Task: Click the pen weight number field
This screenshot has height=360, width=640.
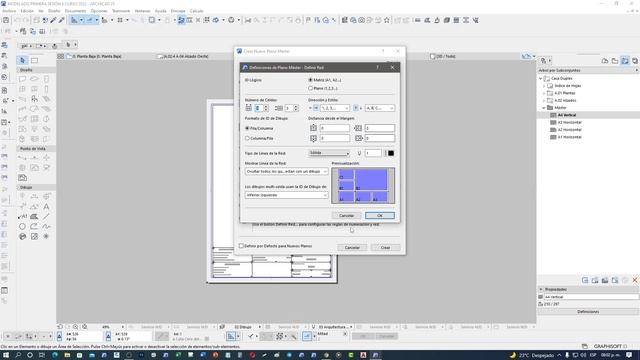Action: coord(373,153)
